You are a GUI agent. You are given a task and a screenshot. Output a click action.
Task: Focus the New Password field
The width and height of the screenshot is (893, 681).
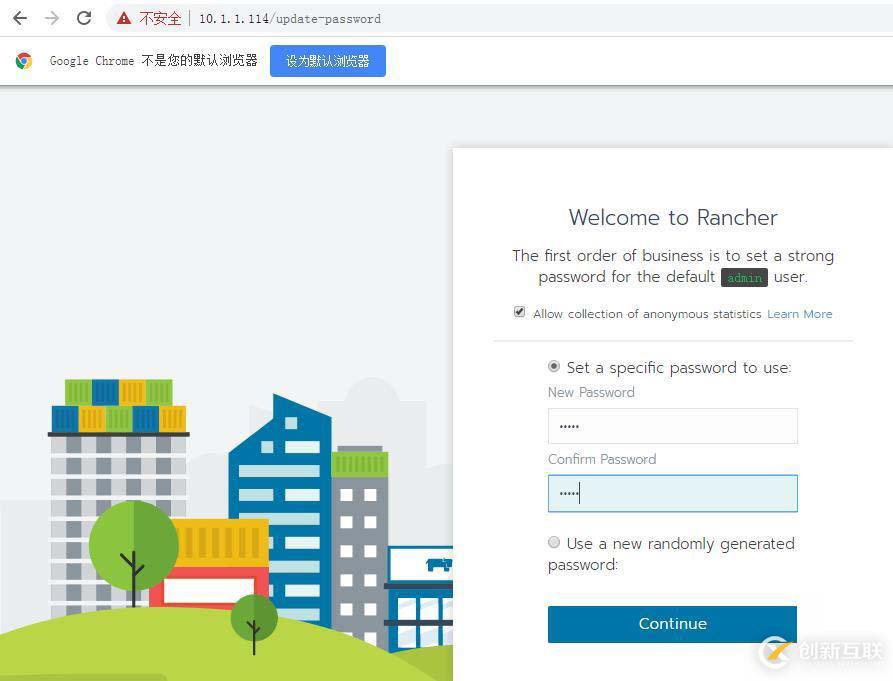pos(673,426)
